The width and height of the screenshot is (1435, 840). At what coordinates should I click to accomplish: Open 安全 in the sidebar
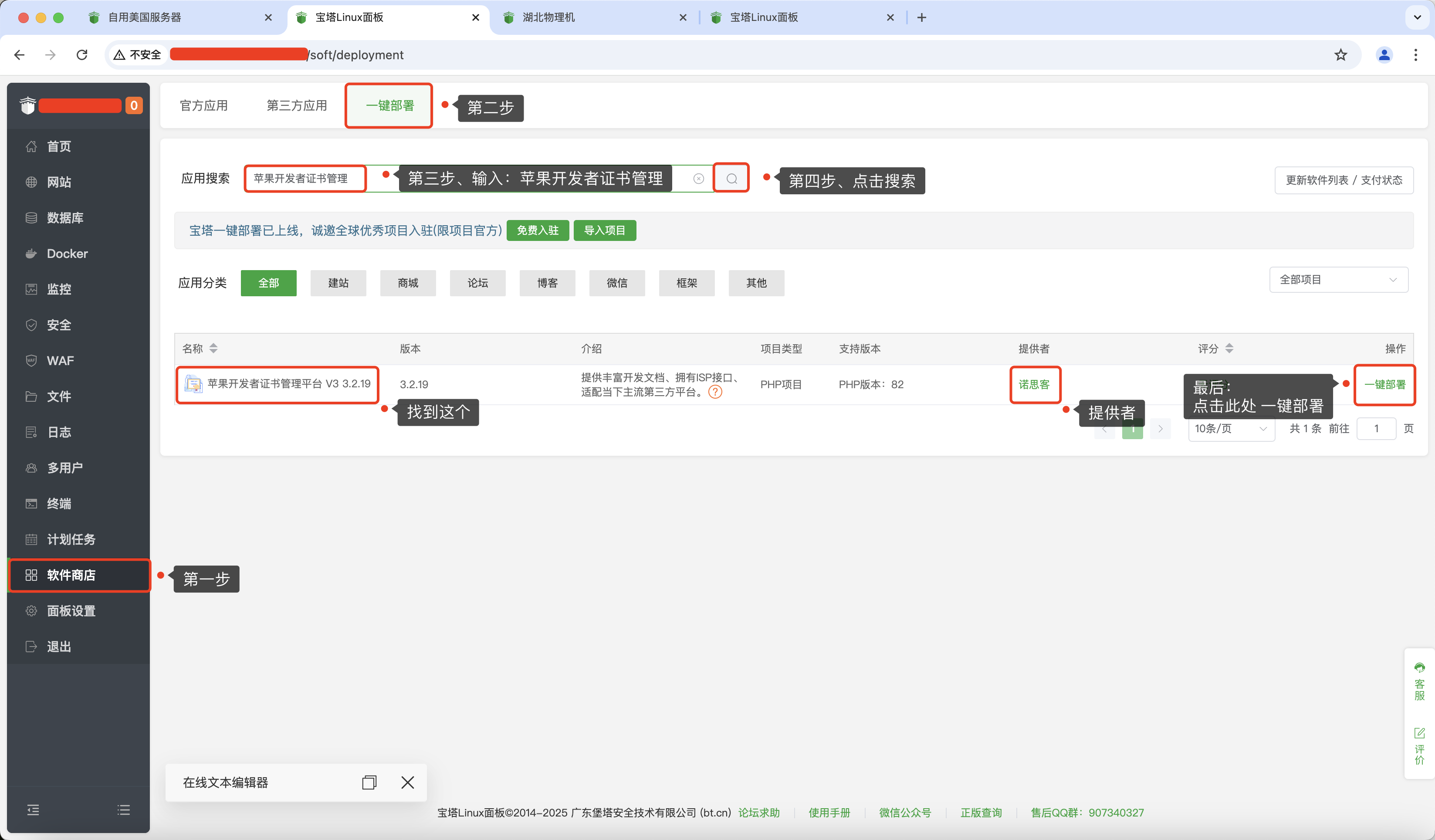point(78,325)
